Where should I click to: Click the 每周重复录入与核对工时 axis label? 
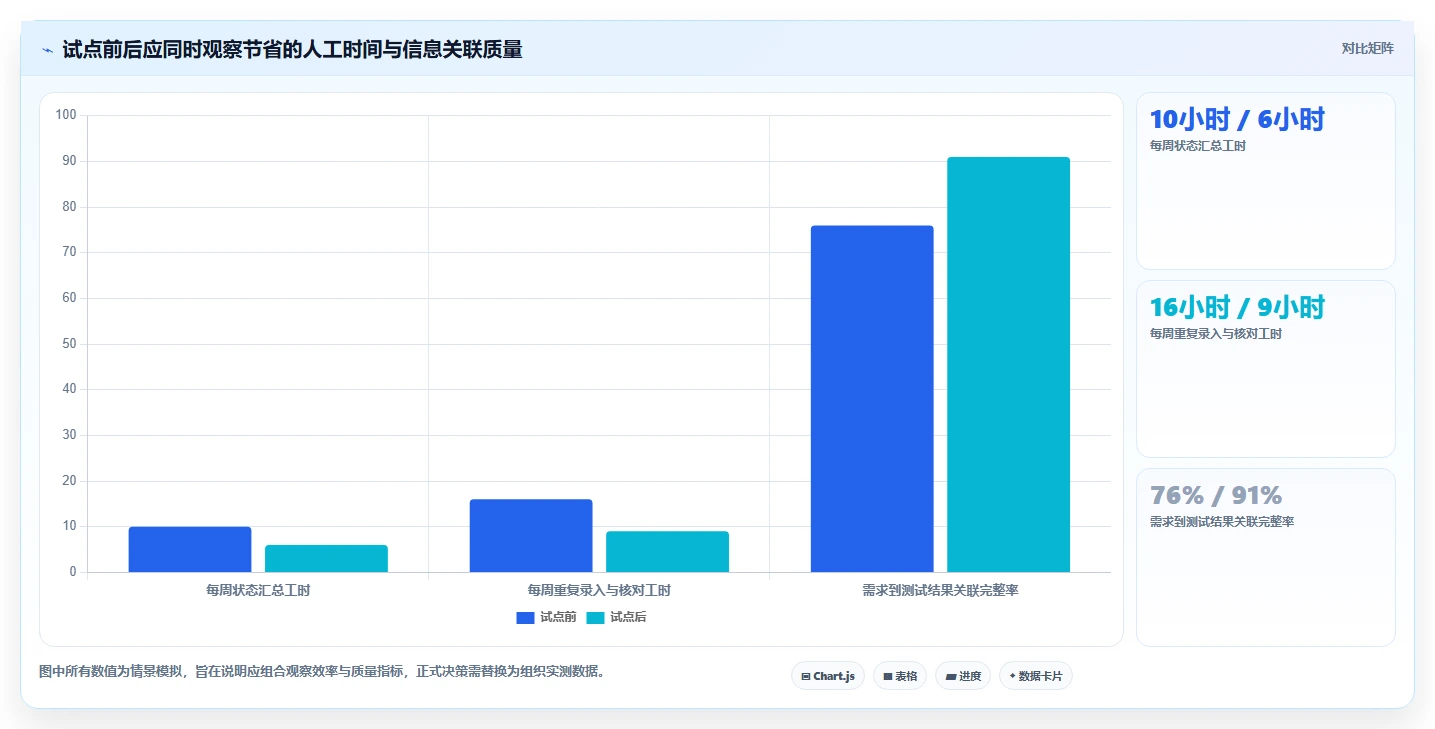599,591
